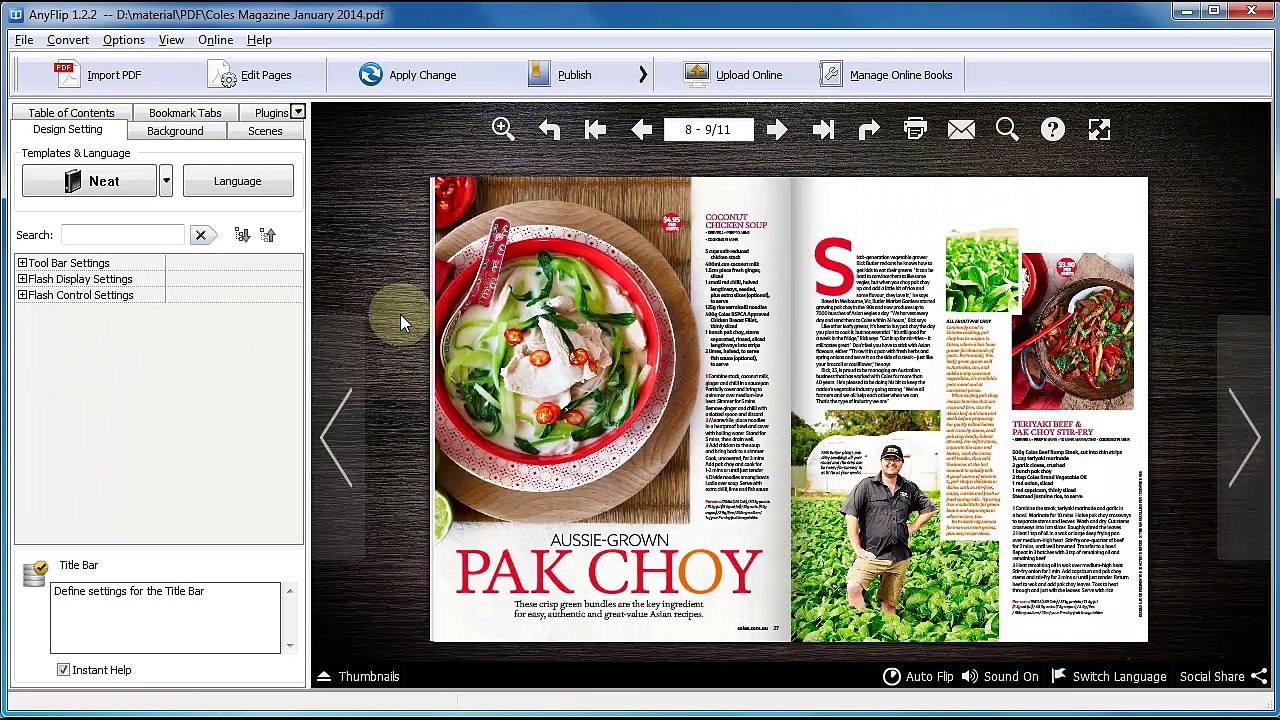Toggle Sound On speaker
Image resolution: width=1280 pixels, height=720 pixels.
(x=1001, y=677)
